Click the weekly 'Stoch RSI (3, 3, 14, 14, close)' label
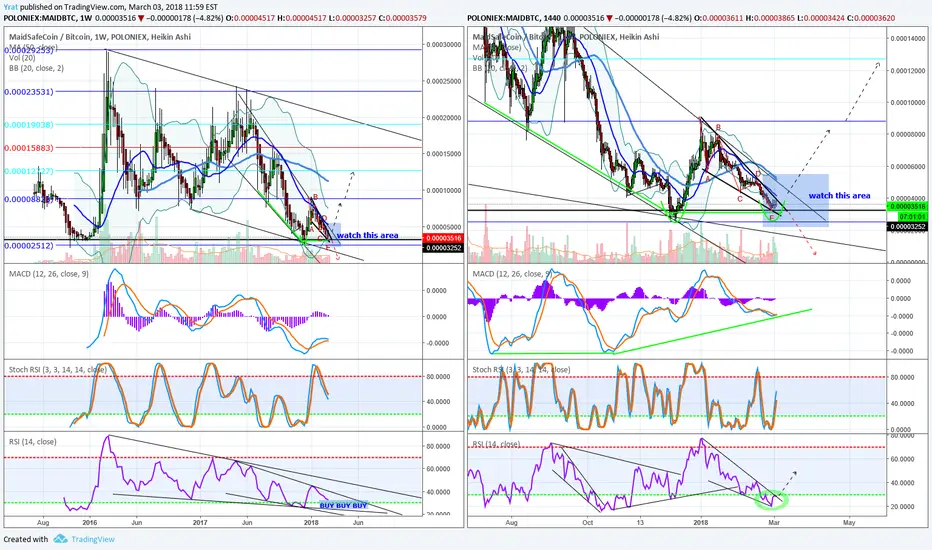Screen dimensions: 932x550 point(58,369)
